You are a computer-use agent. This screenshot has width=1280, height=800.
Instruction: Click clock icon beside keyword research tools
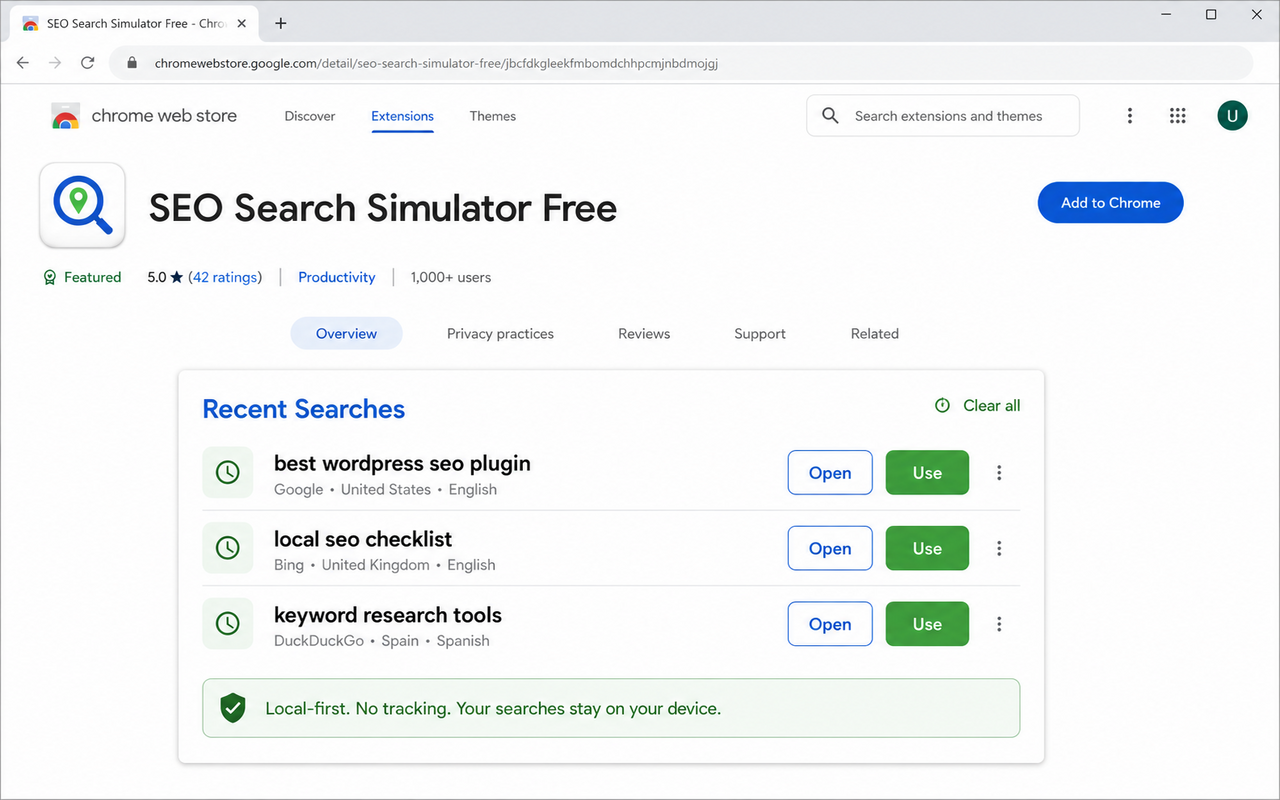tap(228, 624)
